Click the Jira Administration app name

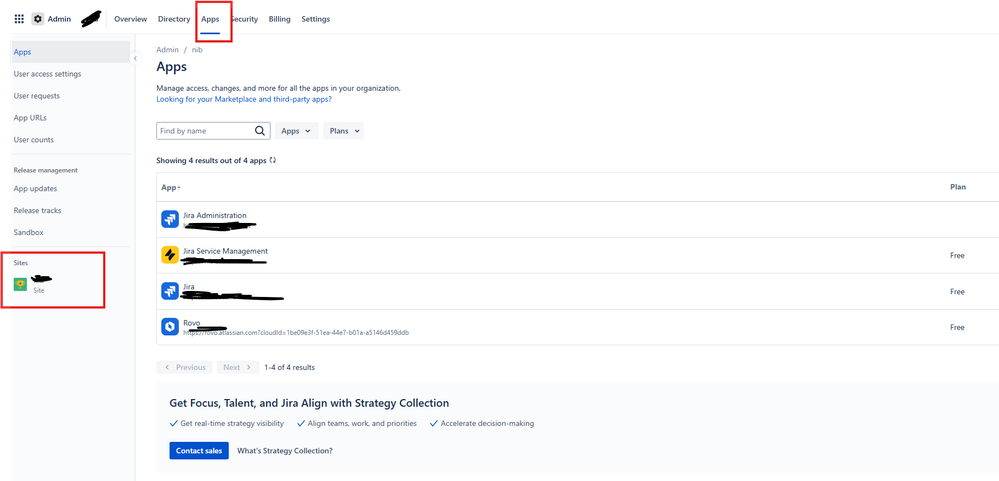215,215
